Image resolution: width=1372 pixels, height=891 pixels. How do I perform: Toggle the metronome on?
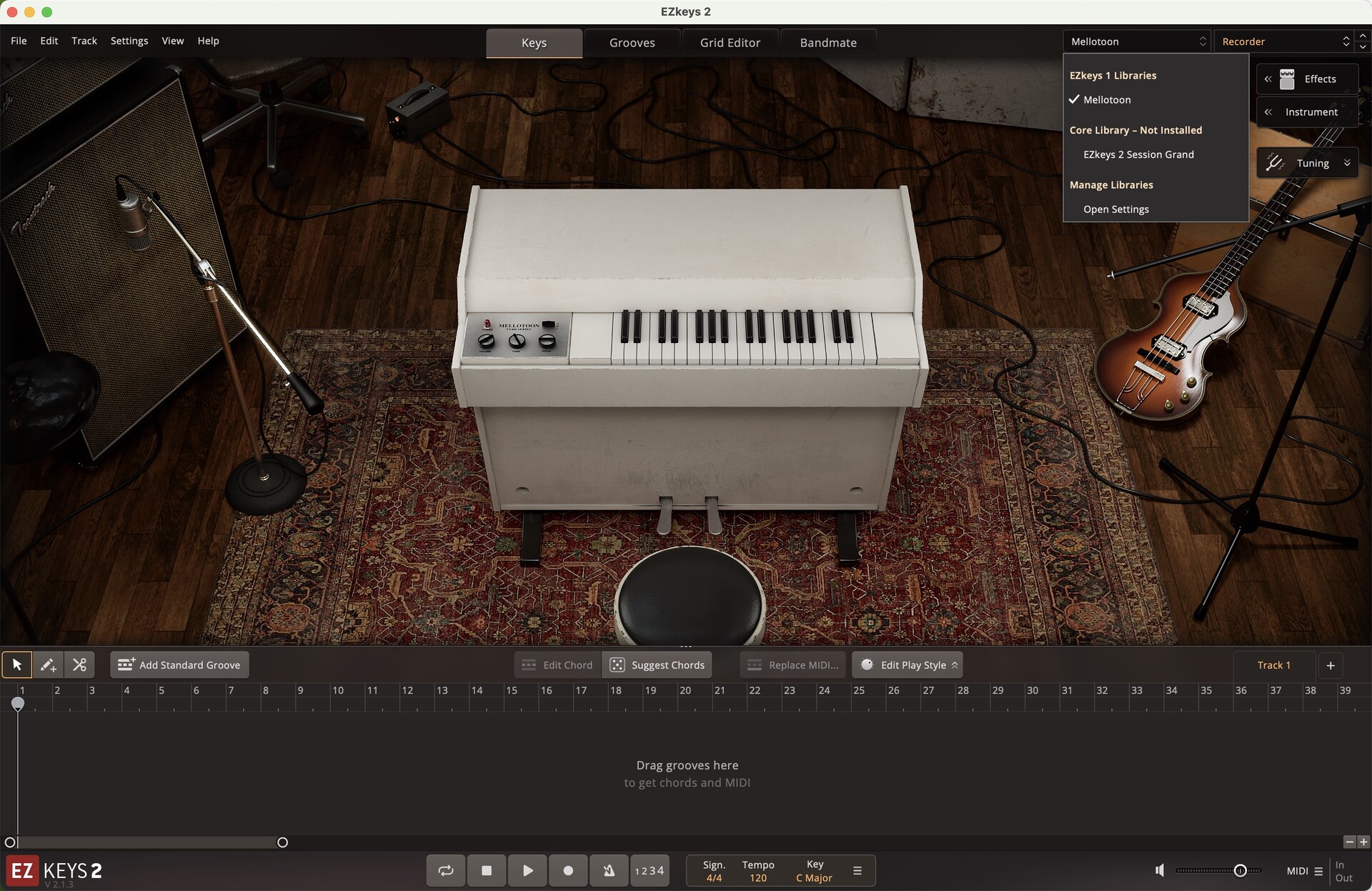tap(609, 870)
